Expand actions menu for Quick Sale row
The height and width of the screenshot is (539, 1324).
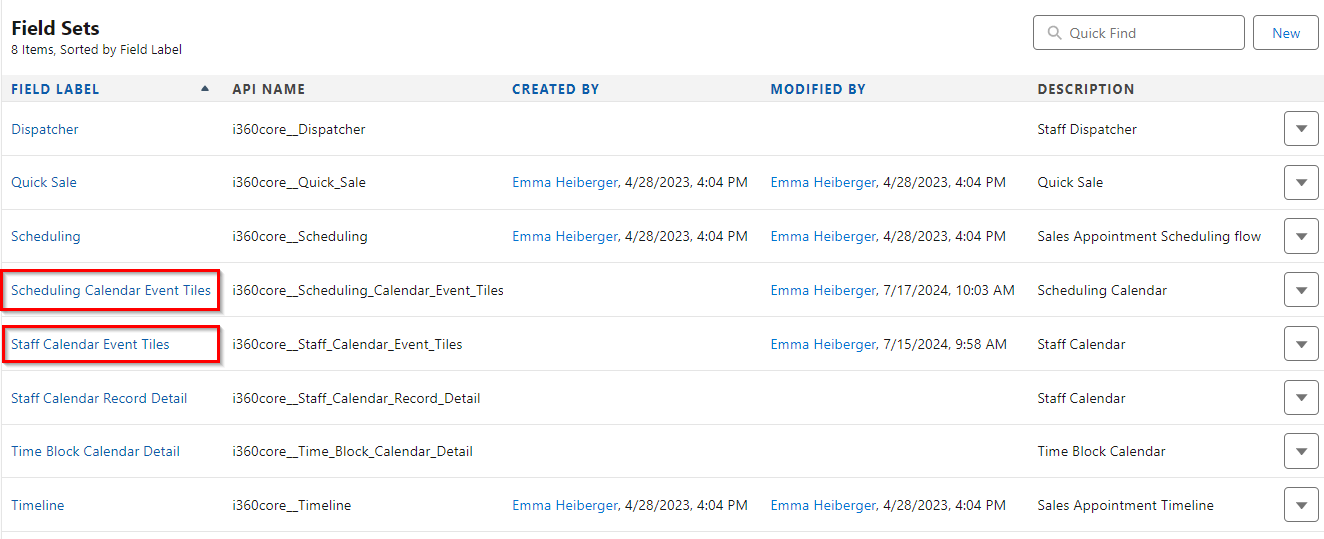(1301, 183)
